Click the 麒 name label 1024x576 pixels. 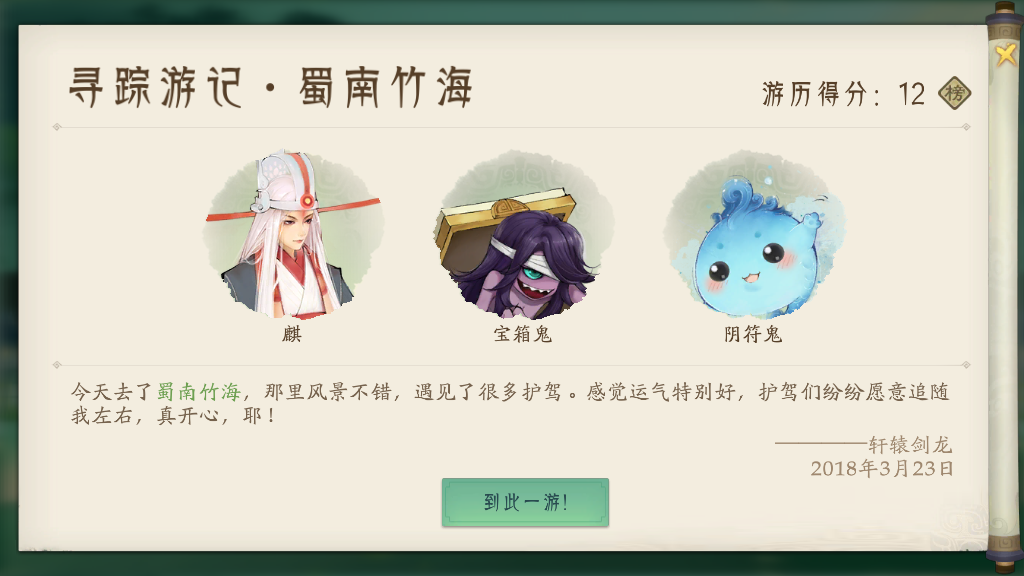pyautogui.click(x=292, y=334)
